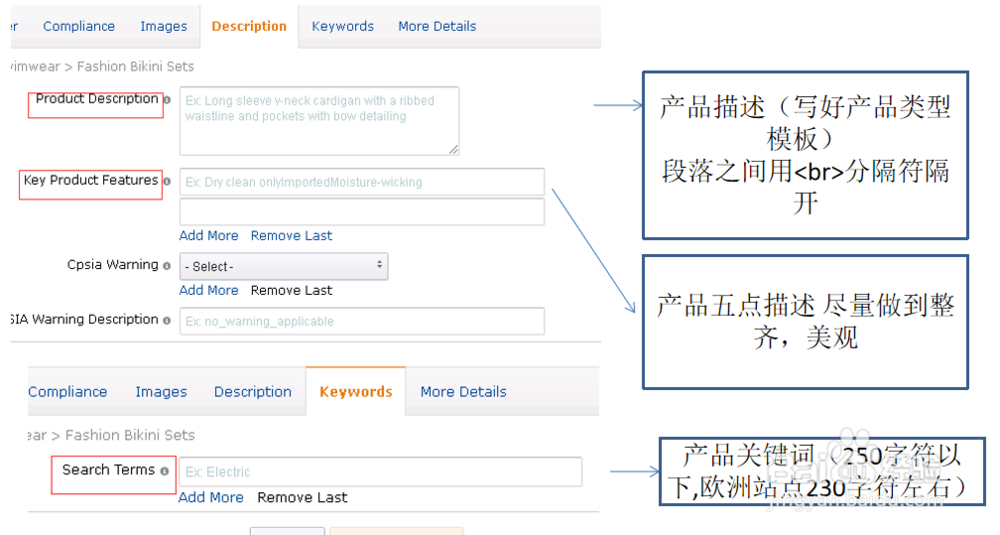Image resolution: width=1000 pixels, height=535 pixels.
Task: Click the Product Description label text
Action: (97, 99)
